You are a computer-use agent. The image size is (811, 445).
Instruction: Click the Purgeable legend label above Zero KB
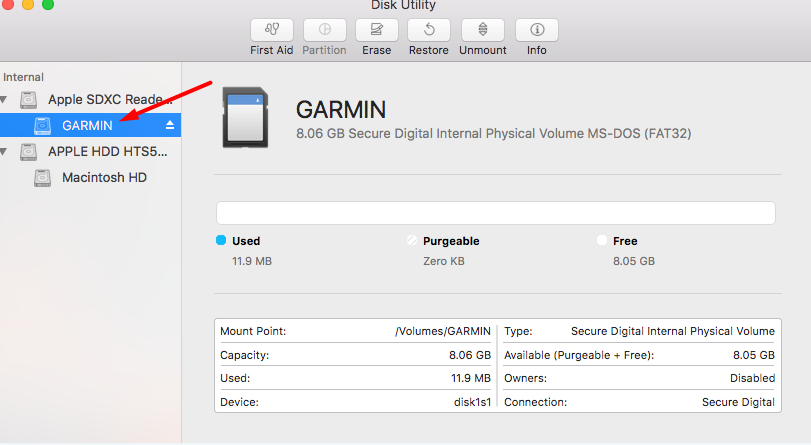pos(451,241)
